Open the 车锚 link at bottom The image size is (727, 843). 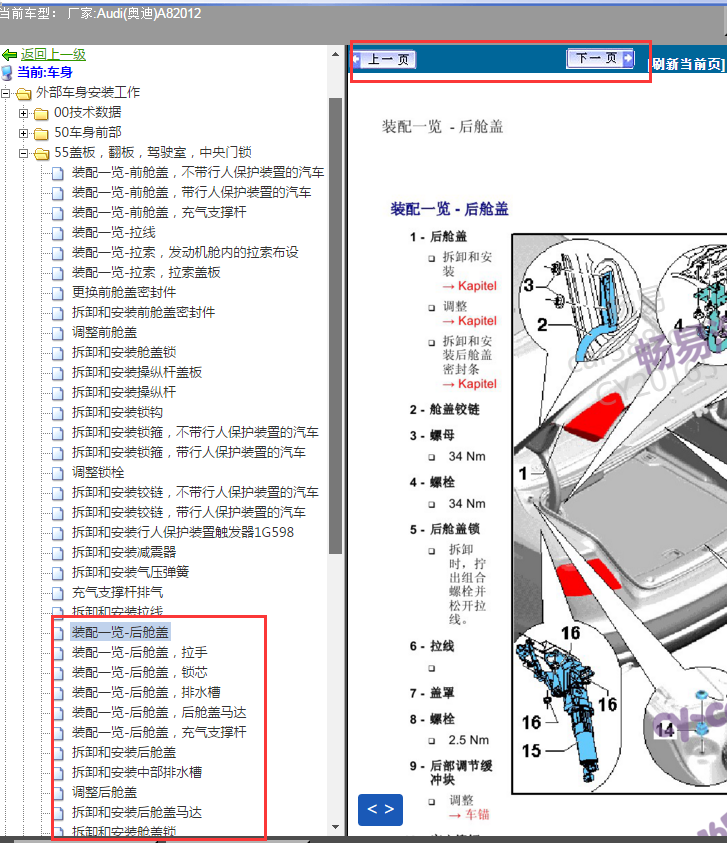pos(469,814)
